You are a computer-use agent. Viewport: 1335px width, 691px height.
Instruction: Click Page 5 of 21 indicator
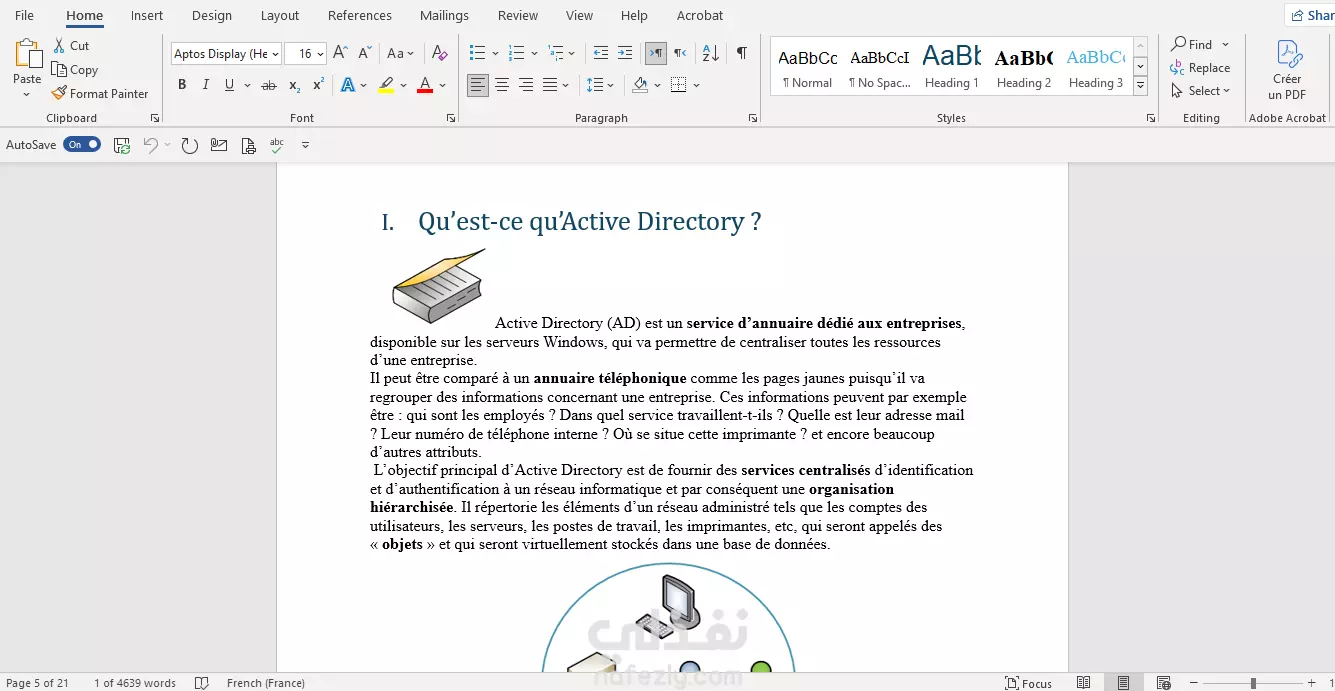tap(37, 683)
